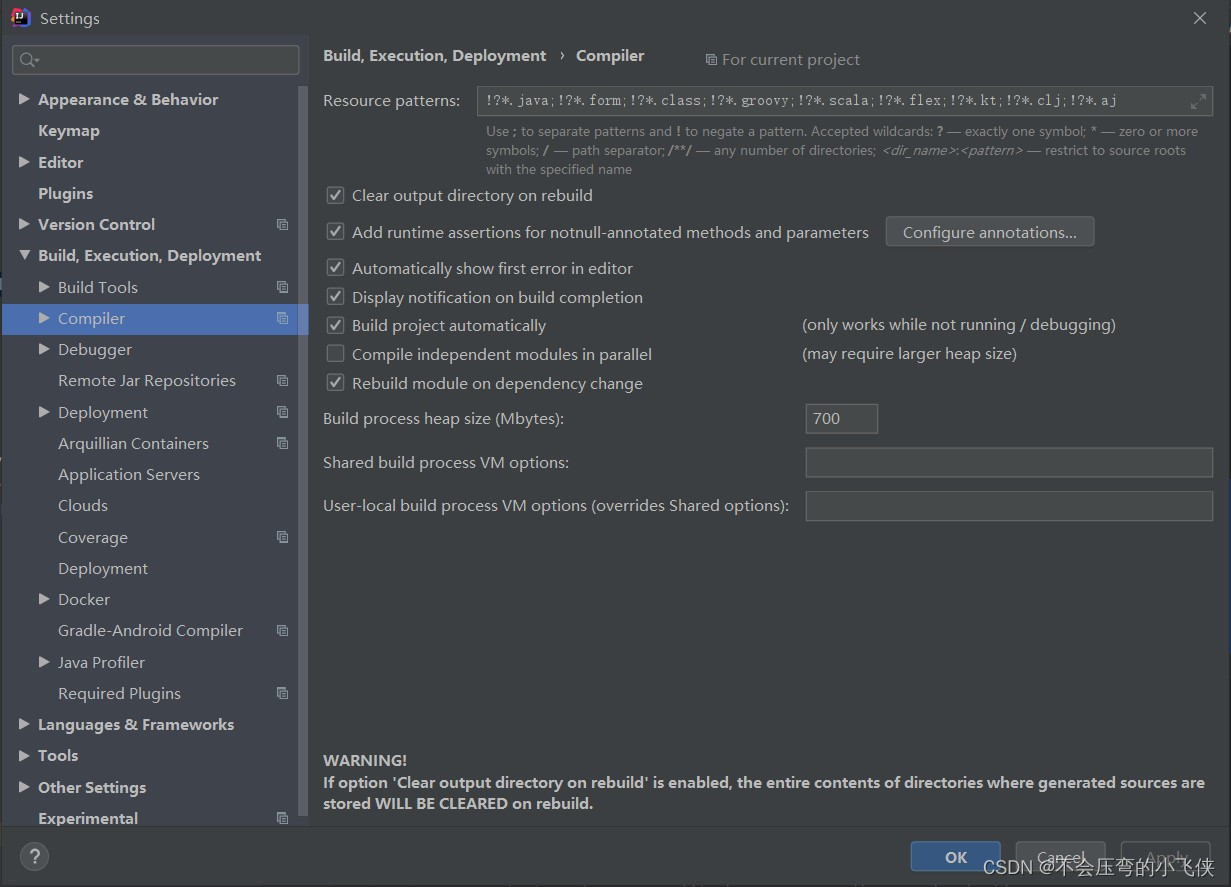The width and height of the screenshot is (1231, 887).
Task: Enable Compile independent modules in parallel
Action: 336,354
